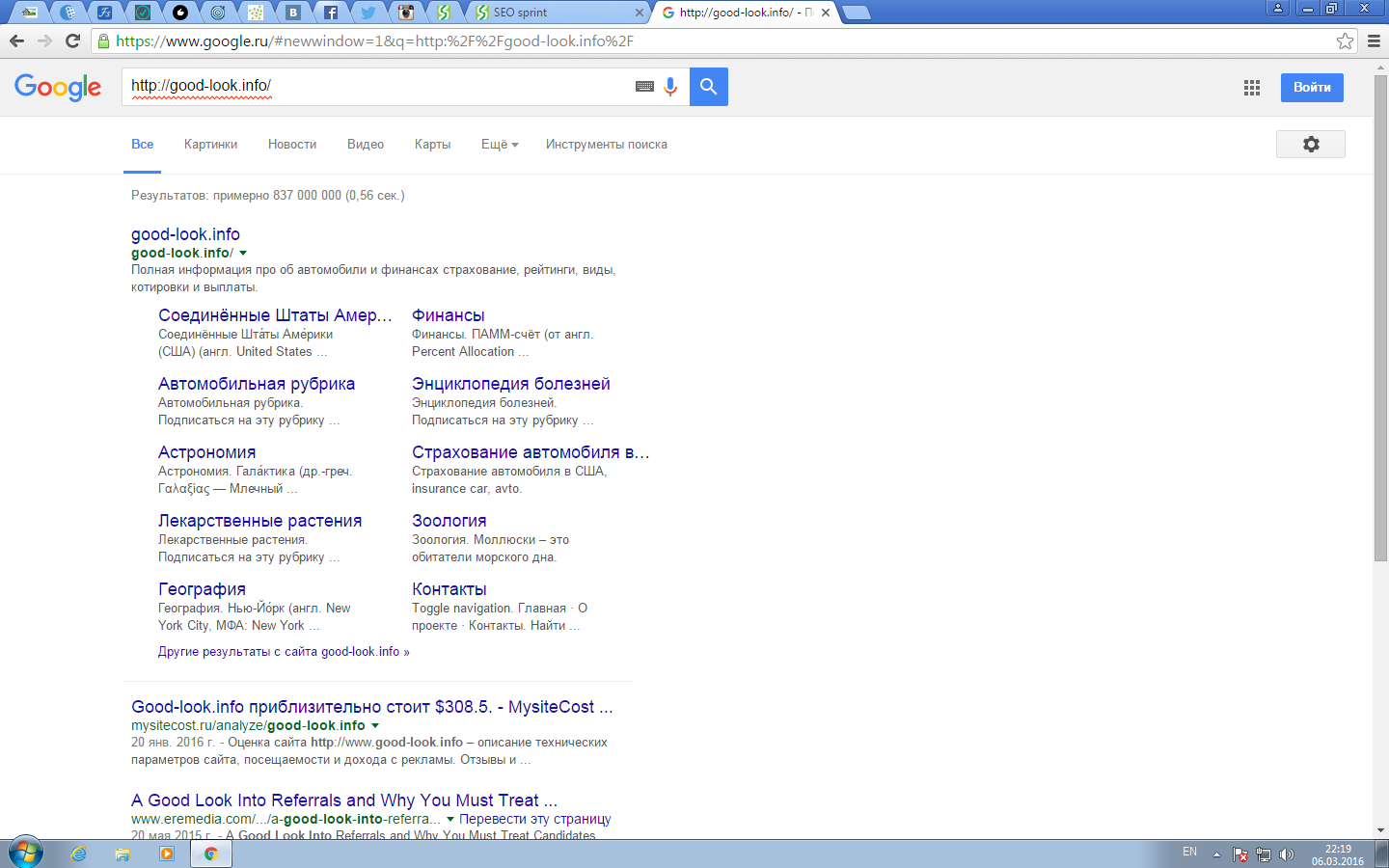This screenshot has width=1389, height=868.
Task: Open the Автомобильная рубрика sitelink
Action: [x=257, y=384]
